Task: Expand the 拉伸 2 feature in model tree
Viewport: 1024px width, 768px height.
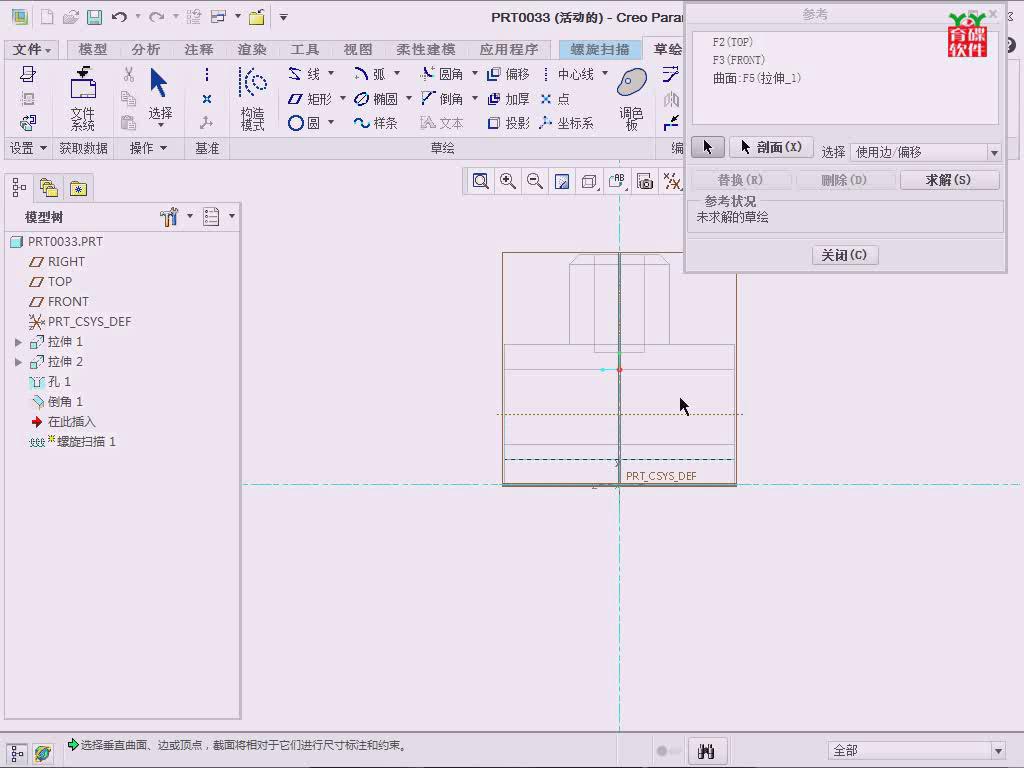Action: click(x=18, y=362)
